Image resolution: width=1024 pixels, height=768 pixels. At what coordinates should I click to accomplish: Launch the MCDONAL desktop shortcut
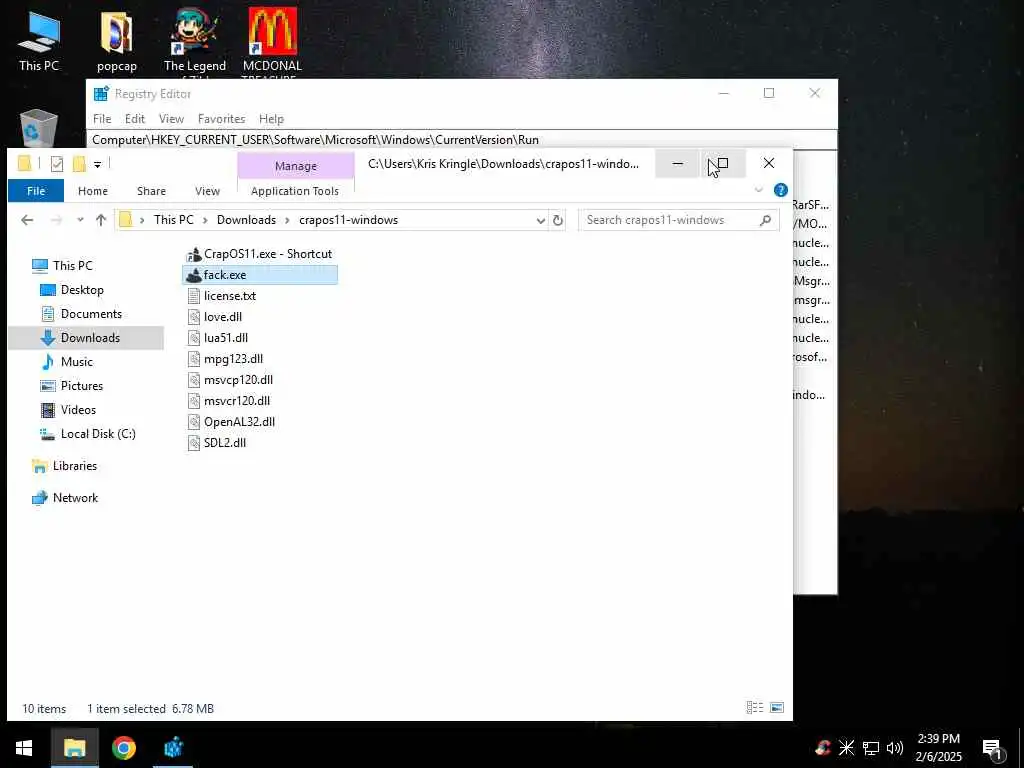pos(272,40)
